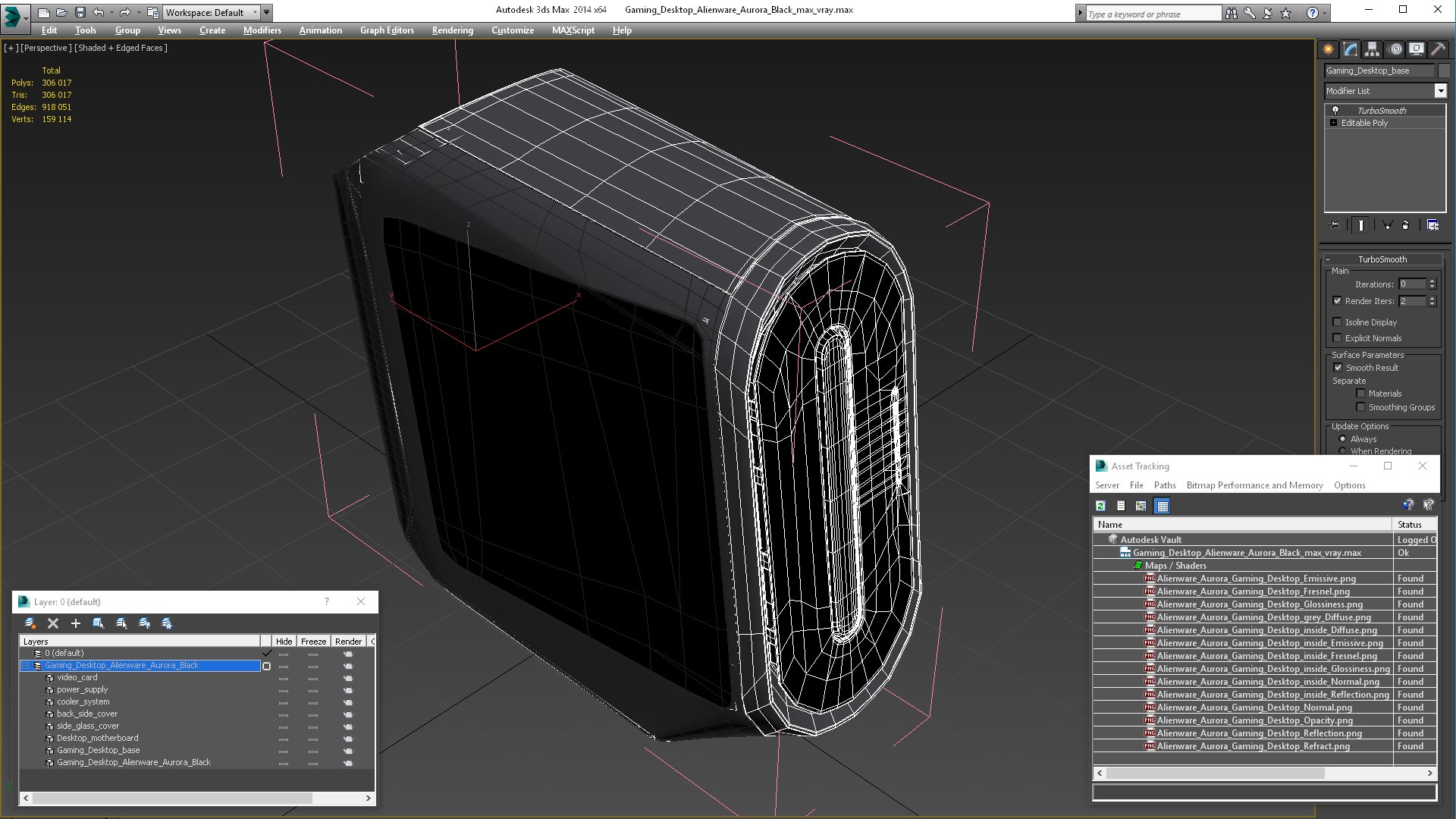The image size is (1456, 819).
Task: Click Create New Layer icon
Action: click(x=30, y=623)
